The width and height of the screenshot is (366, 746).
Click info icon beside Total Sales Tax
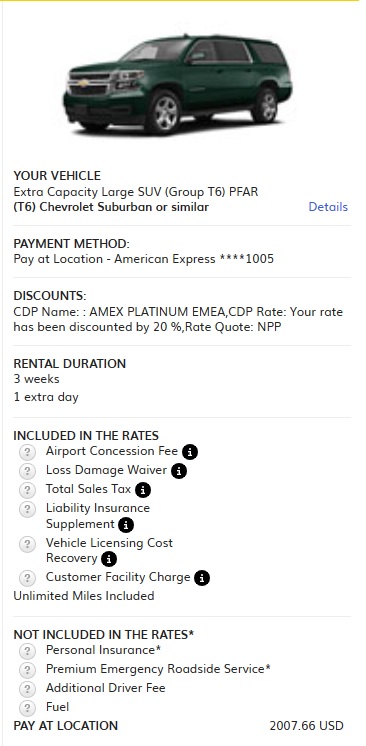click(x=143, y=490)
